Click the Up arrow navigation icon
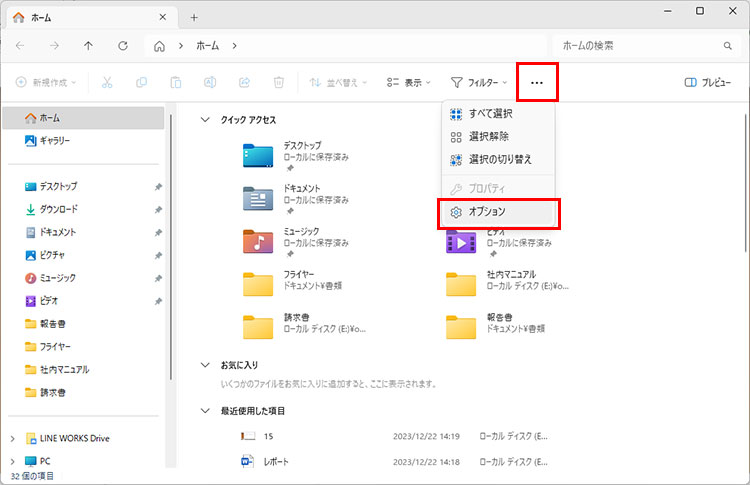This screenshot has height=485, width=750. click(x=89, y=46)
